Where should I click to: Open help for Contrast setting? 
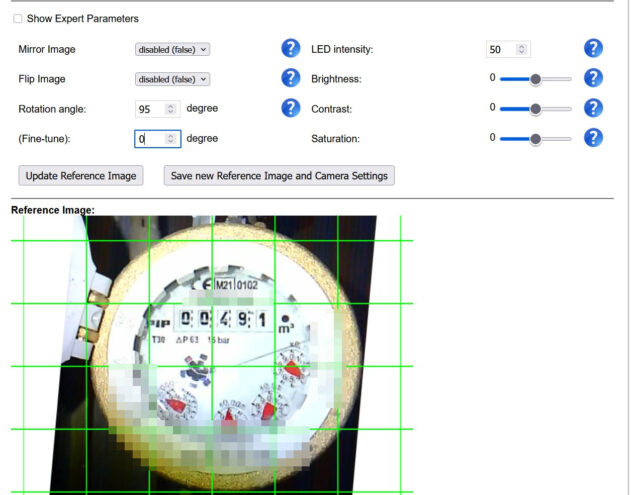[x=593, y=108]
